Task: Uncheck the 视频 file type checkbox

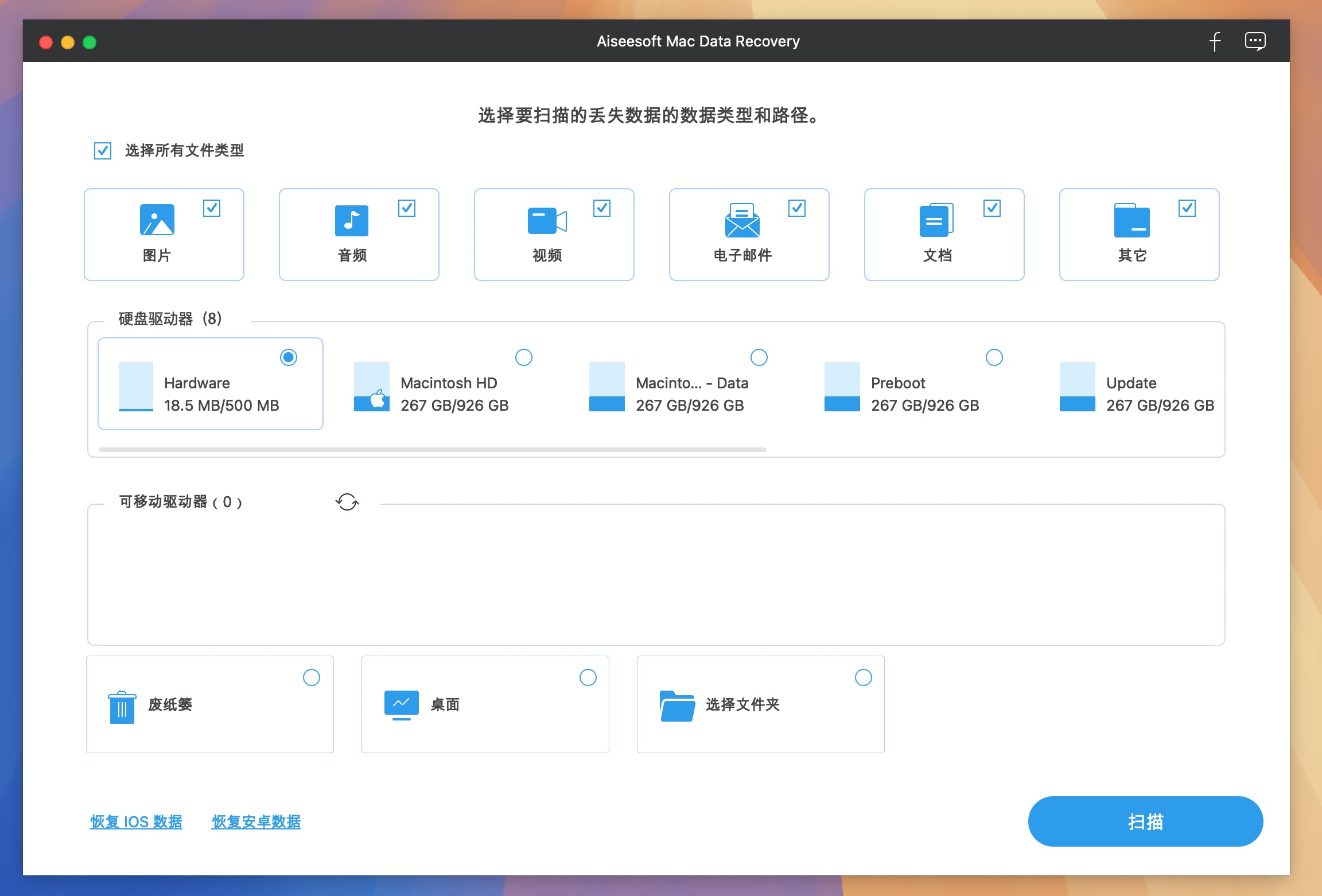Action: click(x=602, y=208)
